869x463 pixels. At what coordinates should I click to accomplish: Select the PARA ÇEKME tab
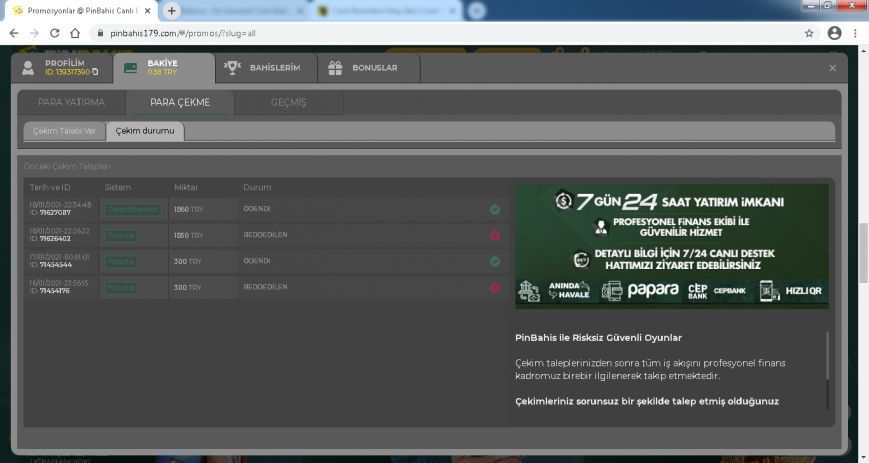point(180,103)
